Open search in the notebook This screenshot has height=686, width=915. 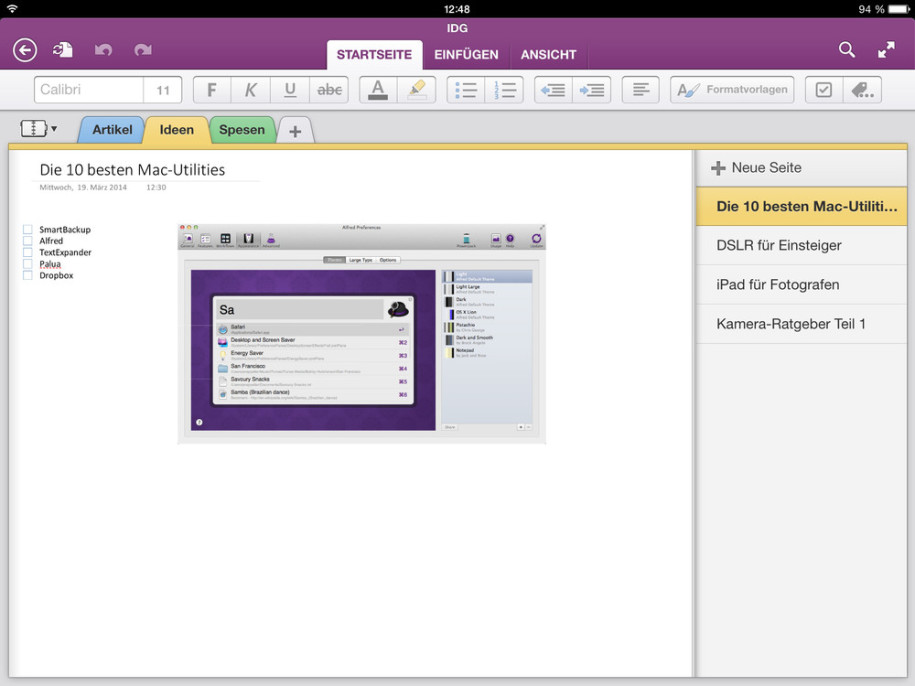click(846, 49)
